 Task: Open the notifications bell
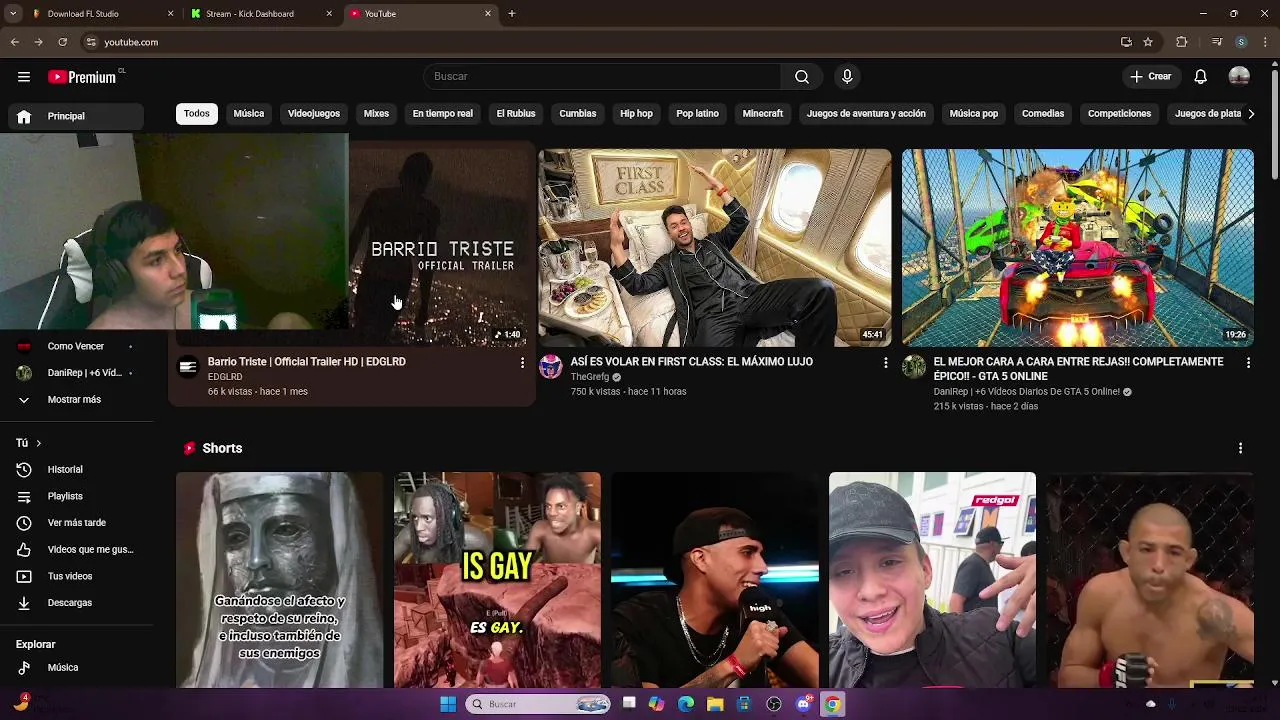(x=1201, y=77)
